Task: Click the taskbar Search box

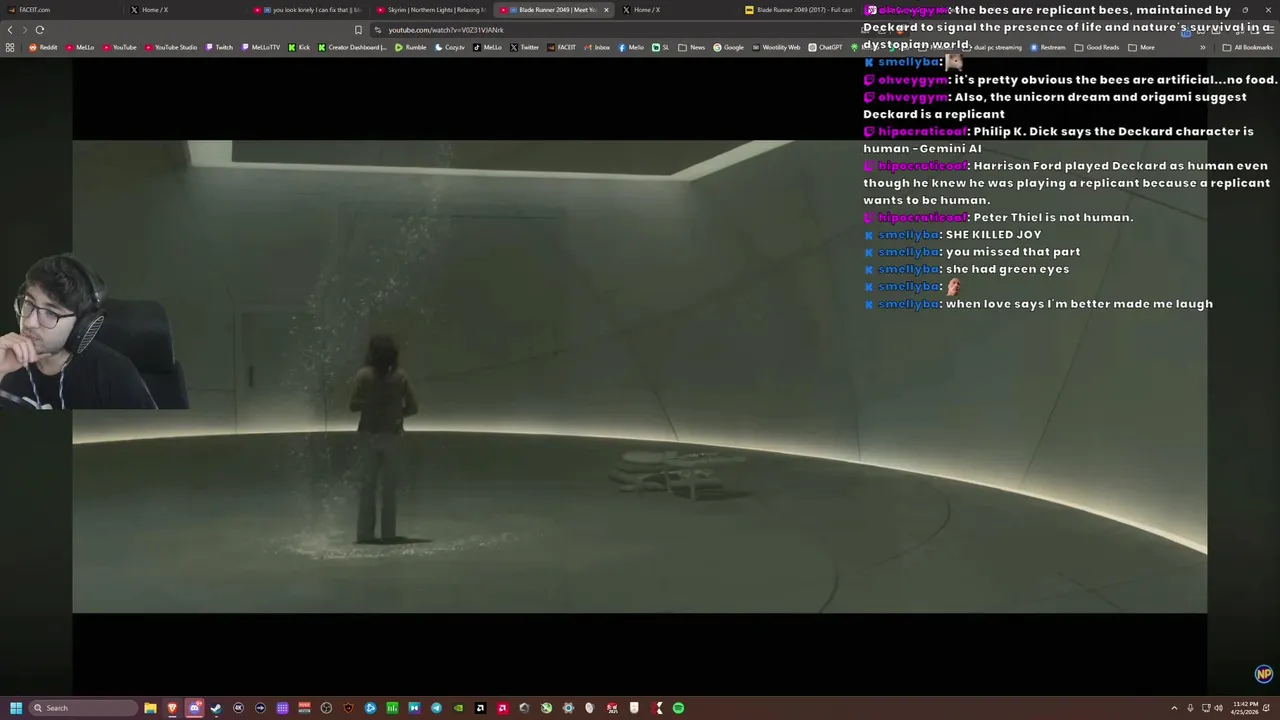Action: [x=84, y=708]
